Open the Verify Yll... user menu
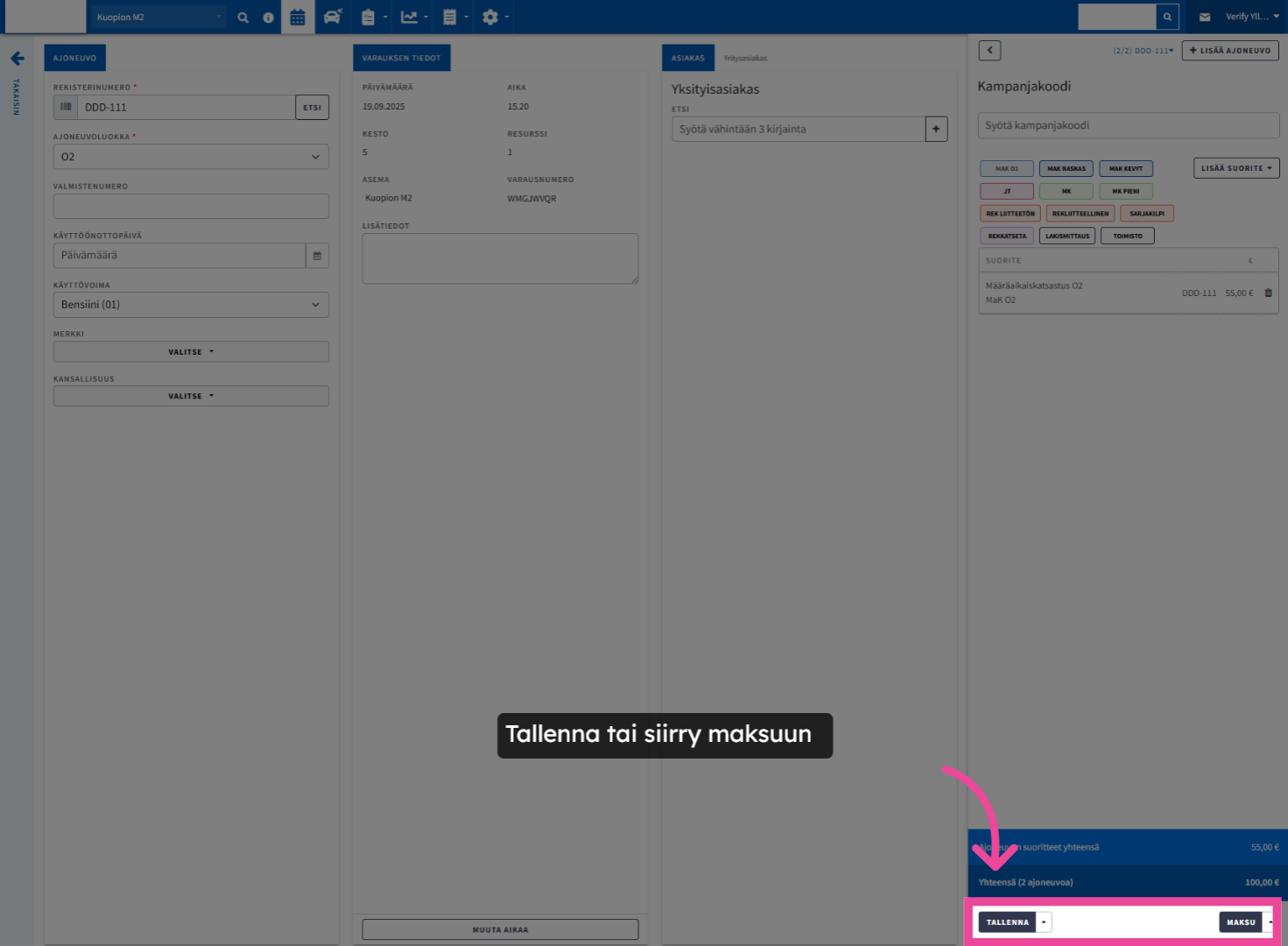Image resolution: width=1288 pixels, height=946 pixels. [1252, 17]
